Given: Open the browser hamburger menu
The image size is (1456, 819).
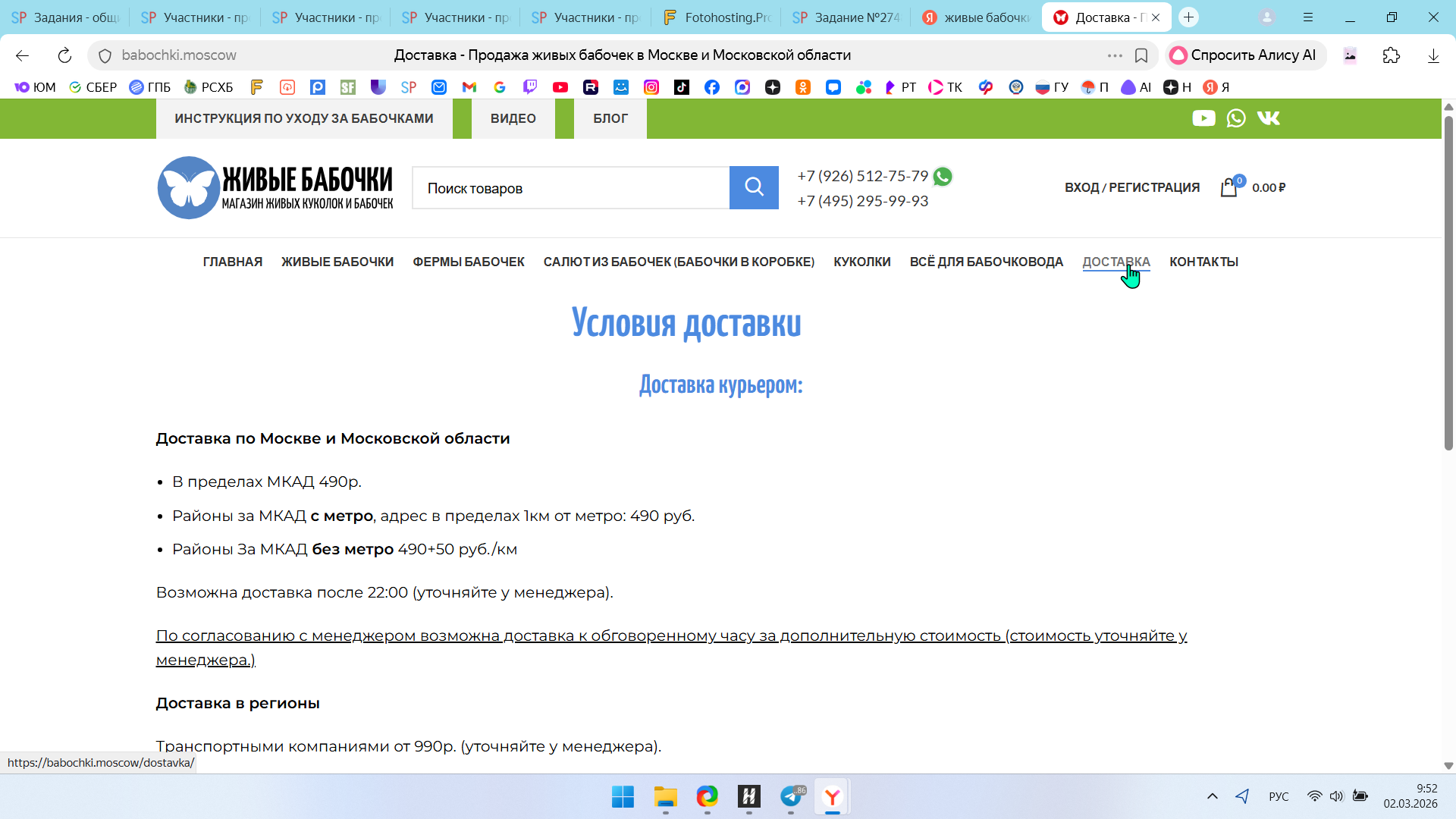Looking at the screenshot, I should tap(1308, 17).
